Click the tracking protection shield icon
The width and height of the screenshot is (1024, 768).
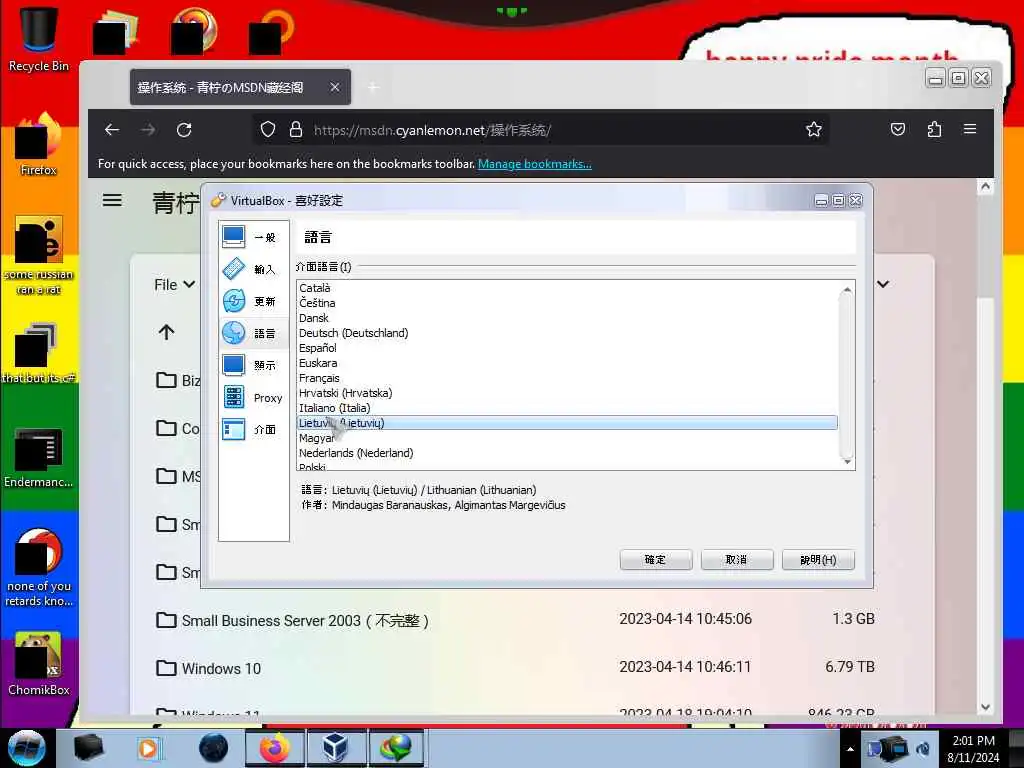tap(268, 129)
